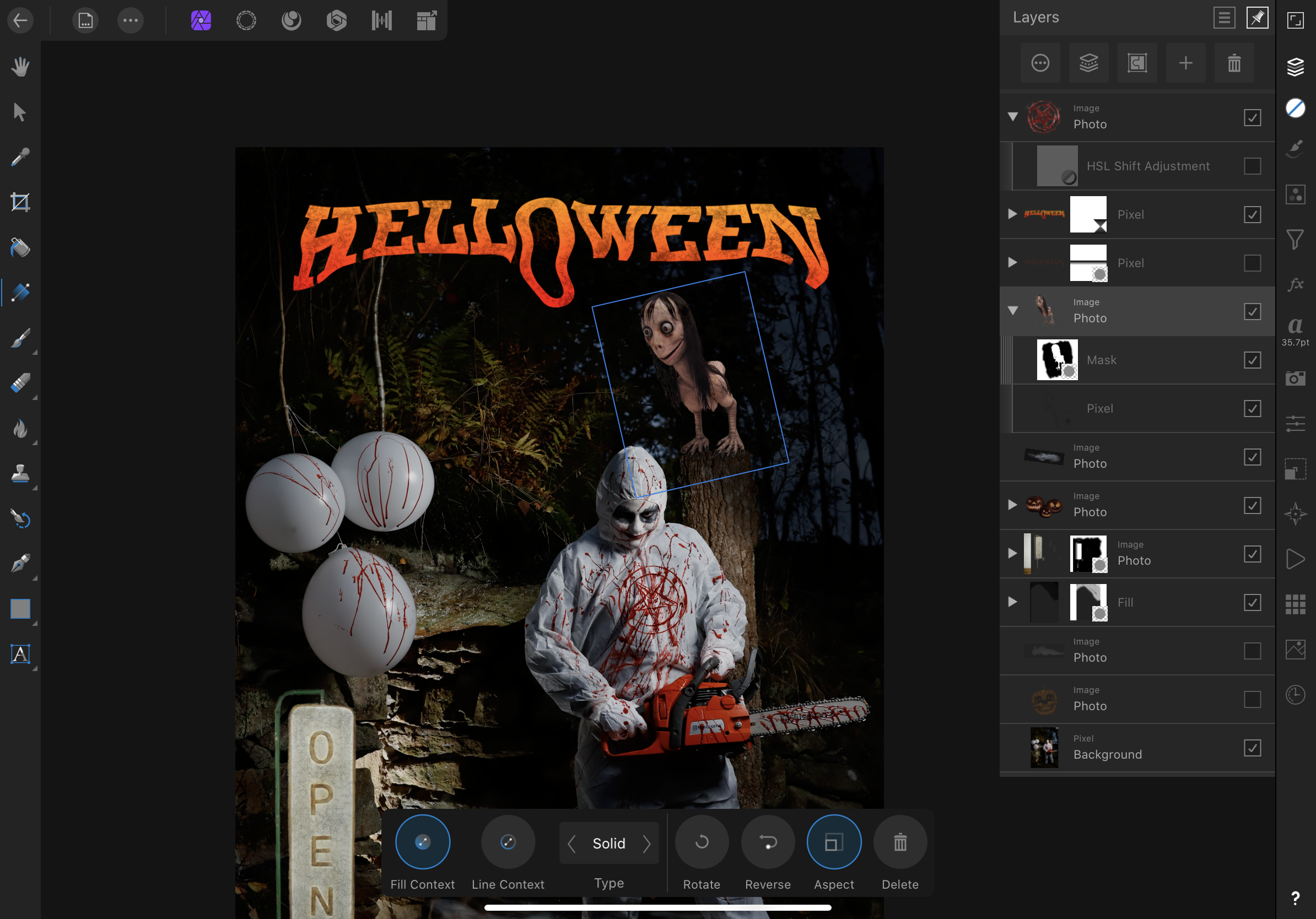Expand the masked Image Photo layer
The height and width of the screenshot is (919, 1316).
(1013, 554)
